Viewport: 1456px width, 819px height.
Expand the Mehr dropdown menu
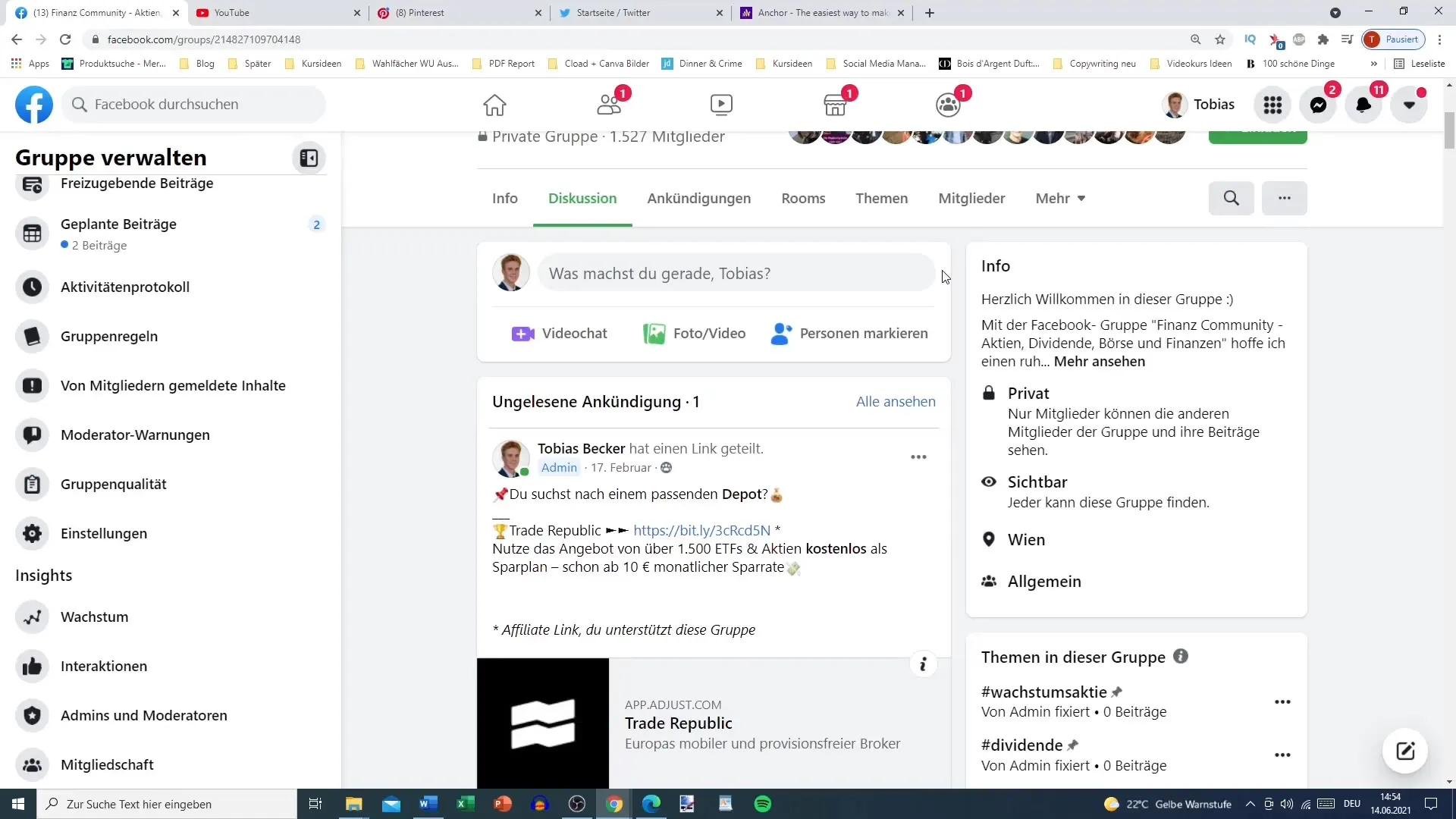coord(1062,198)
